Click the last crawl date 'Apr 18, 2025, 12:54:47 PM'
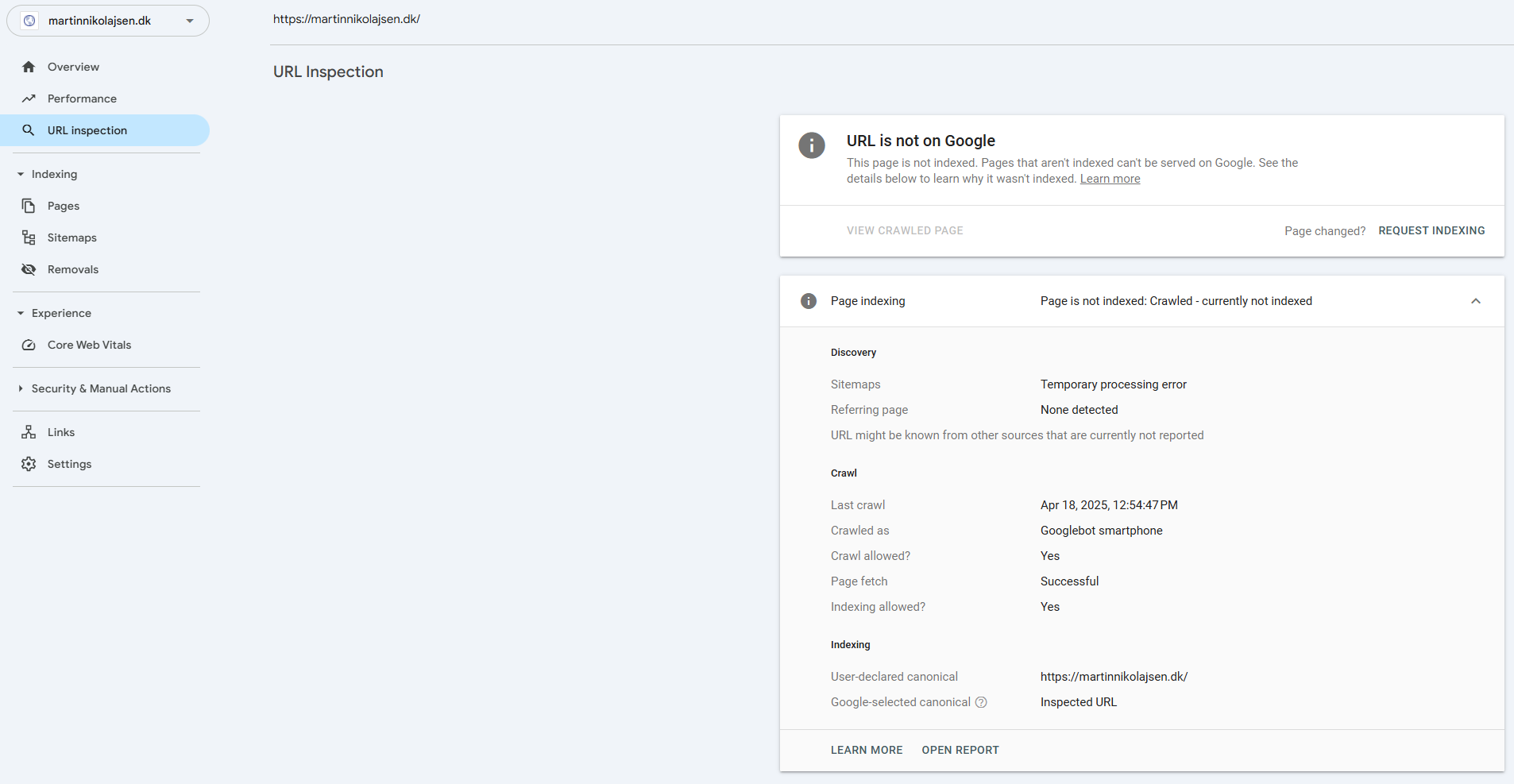Screen dimensions: 1514x784 [1109, 505]
